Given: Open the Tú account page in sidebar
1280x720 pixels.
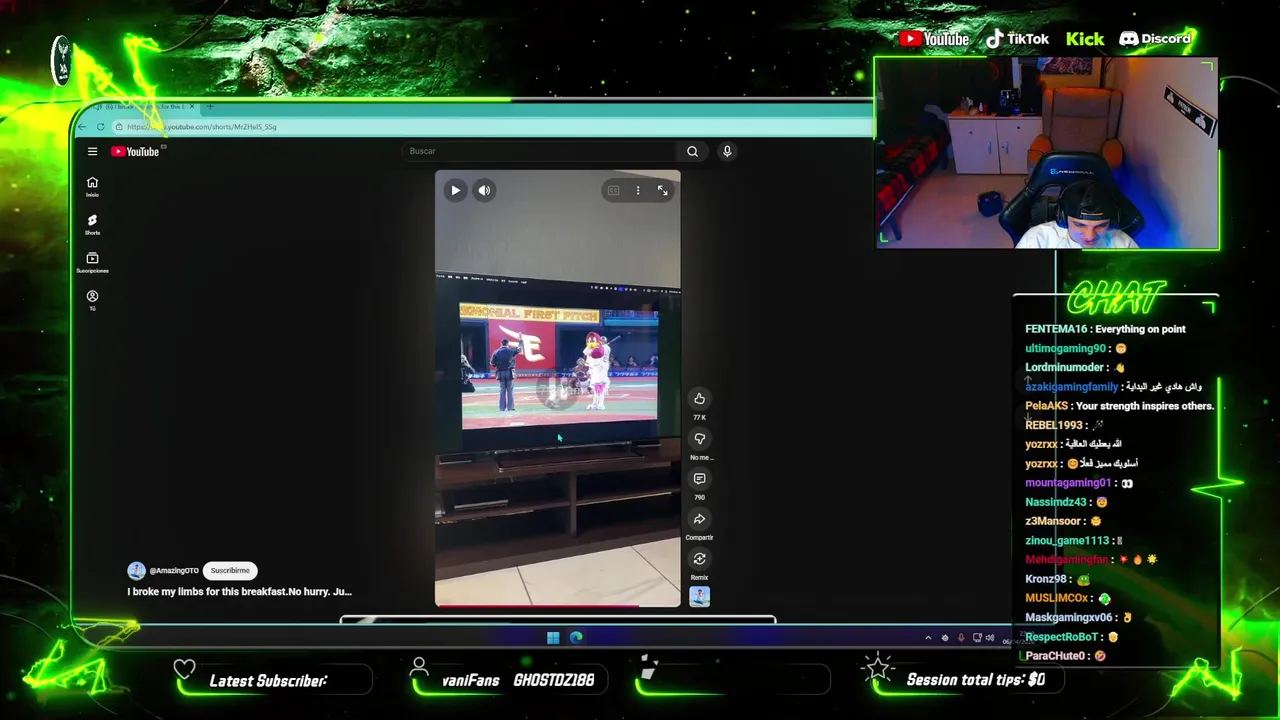Looking at the screenshot, I should point(92,300).
